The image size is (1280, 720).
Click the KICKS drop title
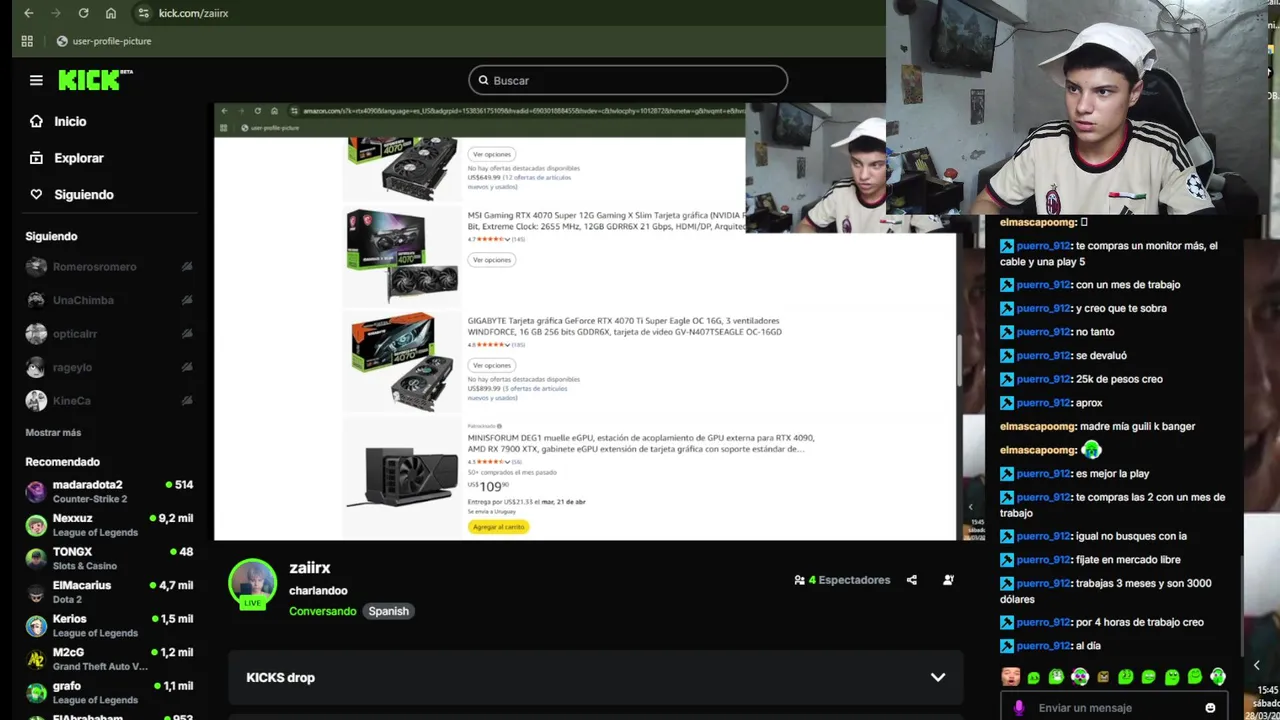pyautogui.click(x=280, y=677)
